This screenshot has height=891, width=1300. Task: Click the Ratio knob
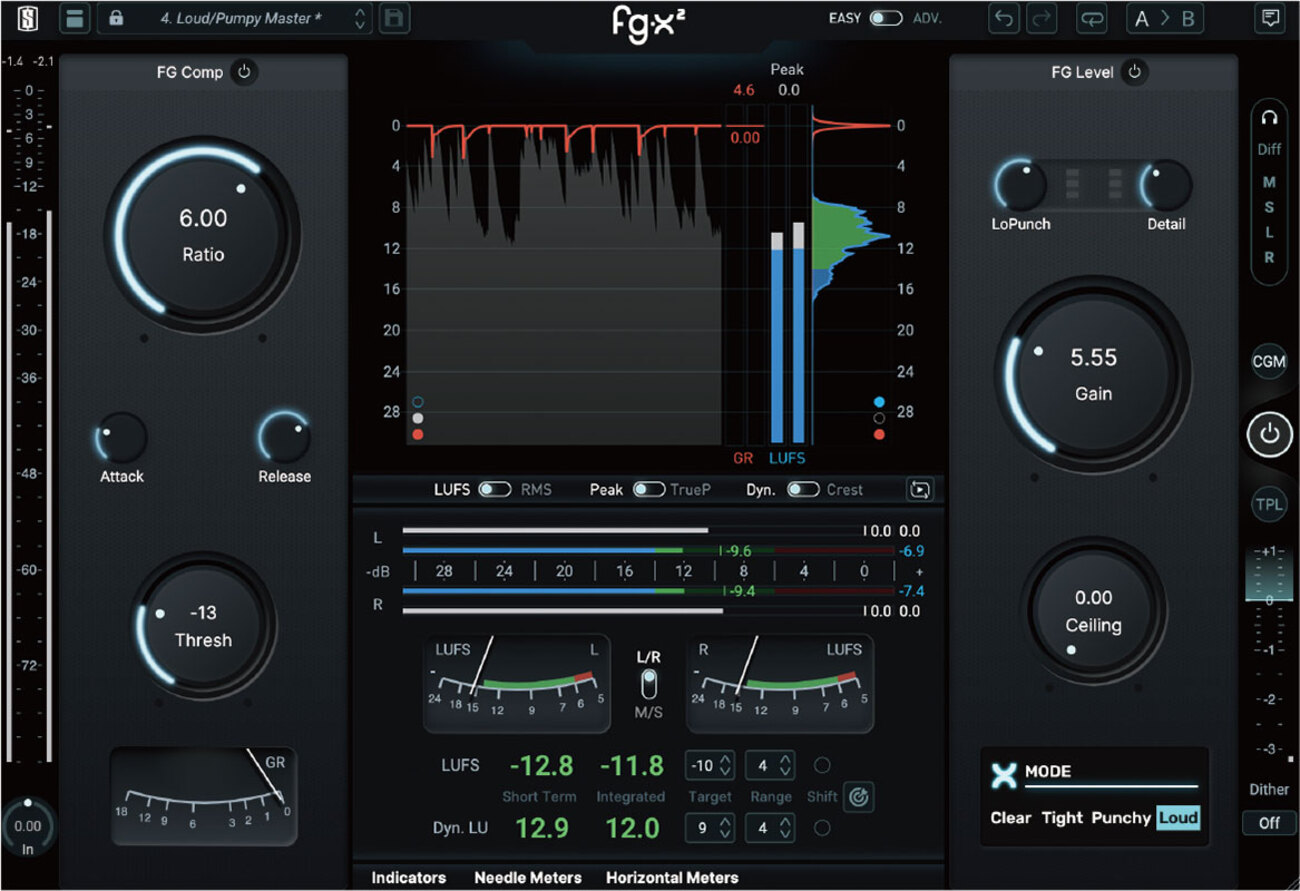tap(203, 236)
